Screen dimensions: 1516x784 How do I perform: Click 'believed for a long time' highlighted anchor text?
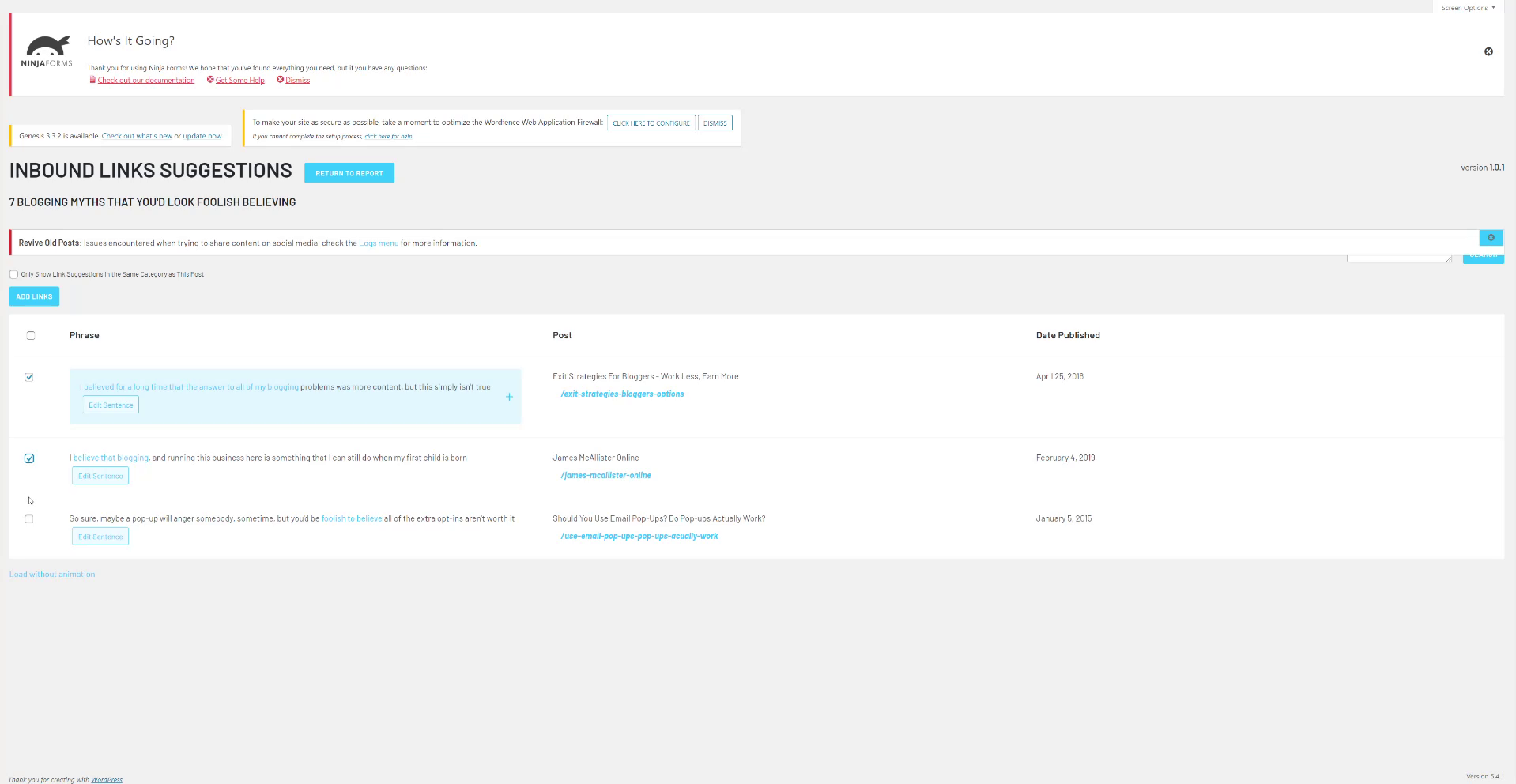(x=191, y=387)
